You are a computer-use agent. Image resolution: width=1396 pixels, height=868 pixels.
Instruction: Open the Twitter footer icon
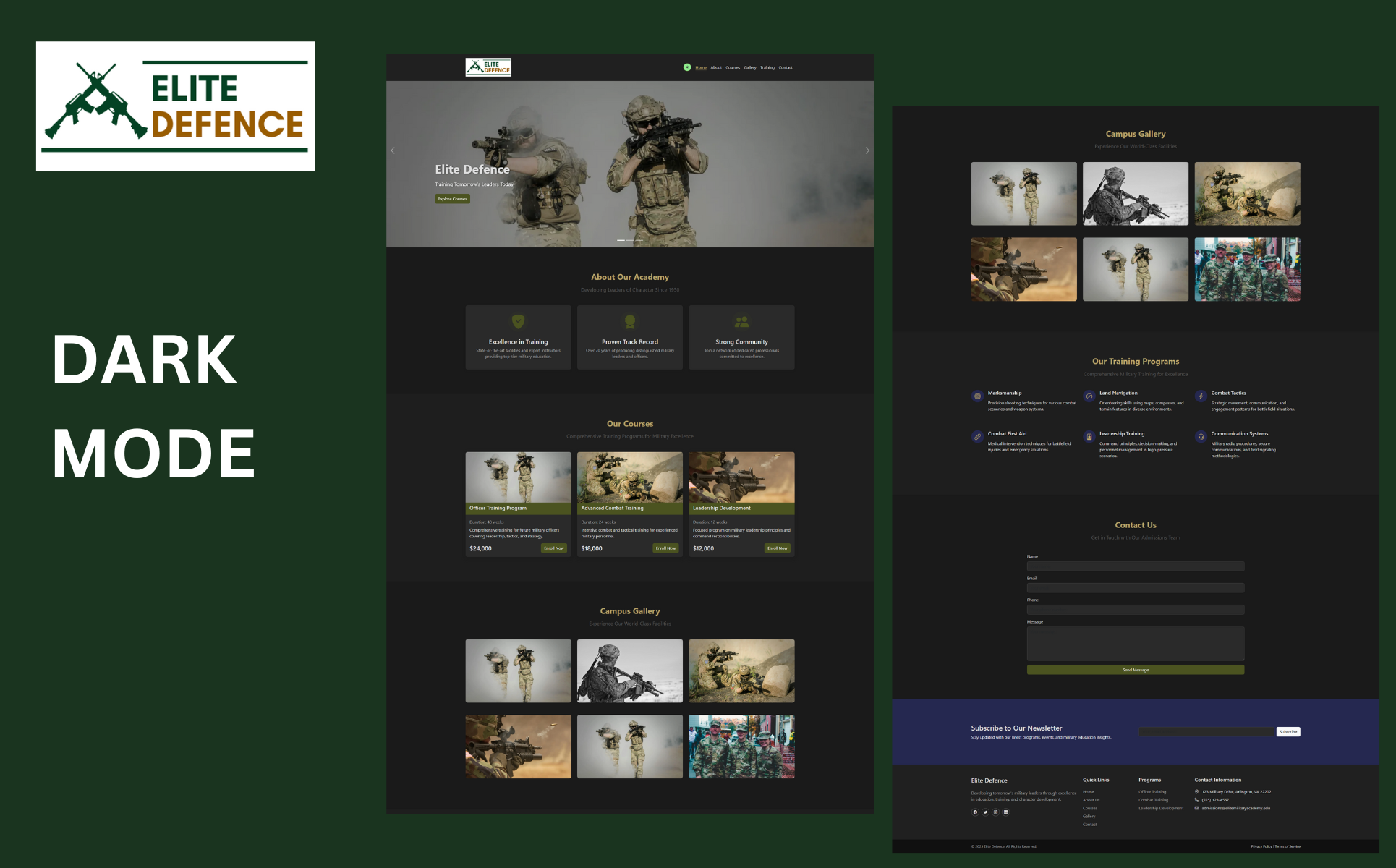click(x=985, y=812)
